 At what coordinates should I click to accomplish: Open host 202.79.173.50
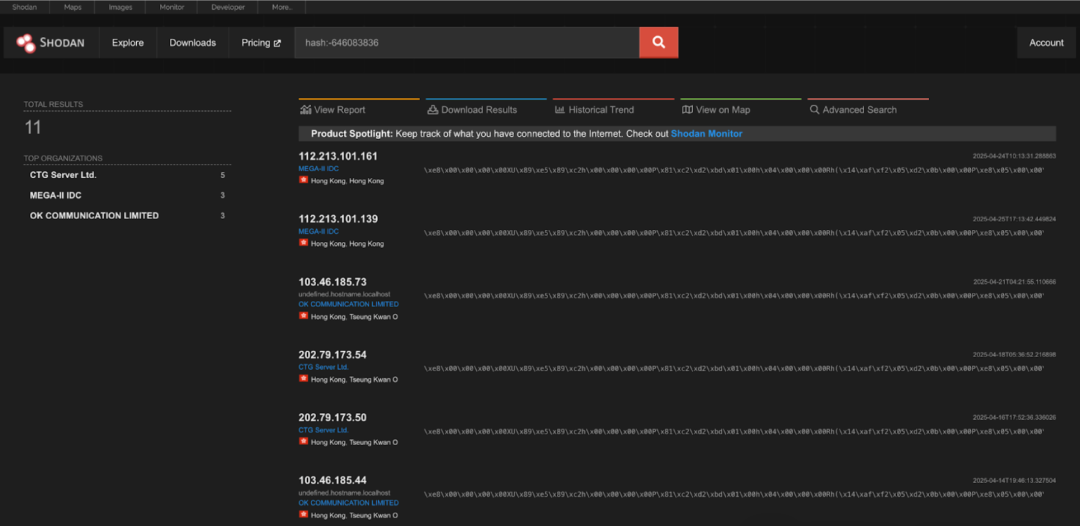333,417
